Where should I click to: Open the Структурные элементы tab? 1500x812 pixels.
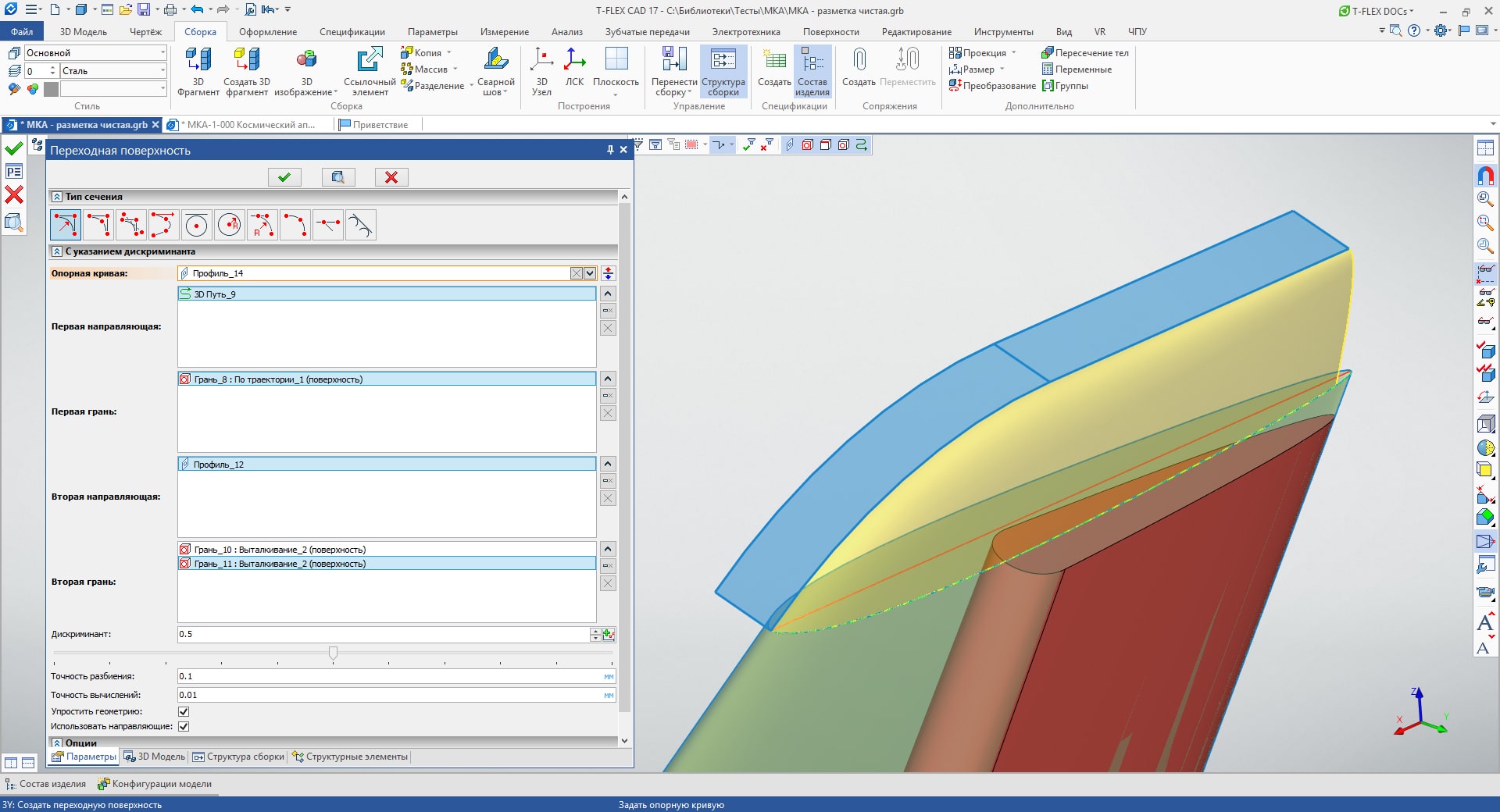click(350, 757)
